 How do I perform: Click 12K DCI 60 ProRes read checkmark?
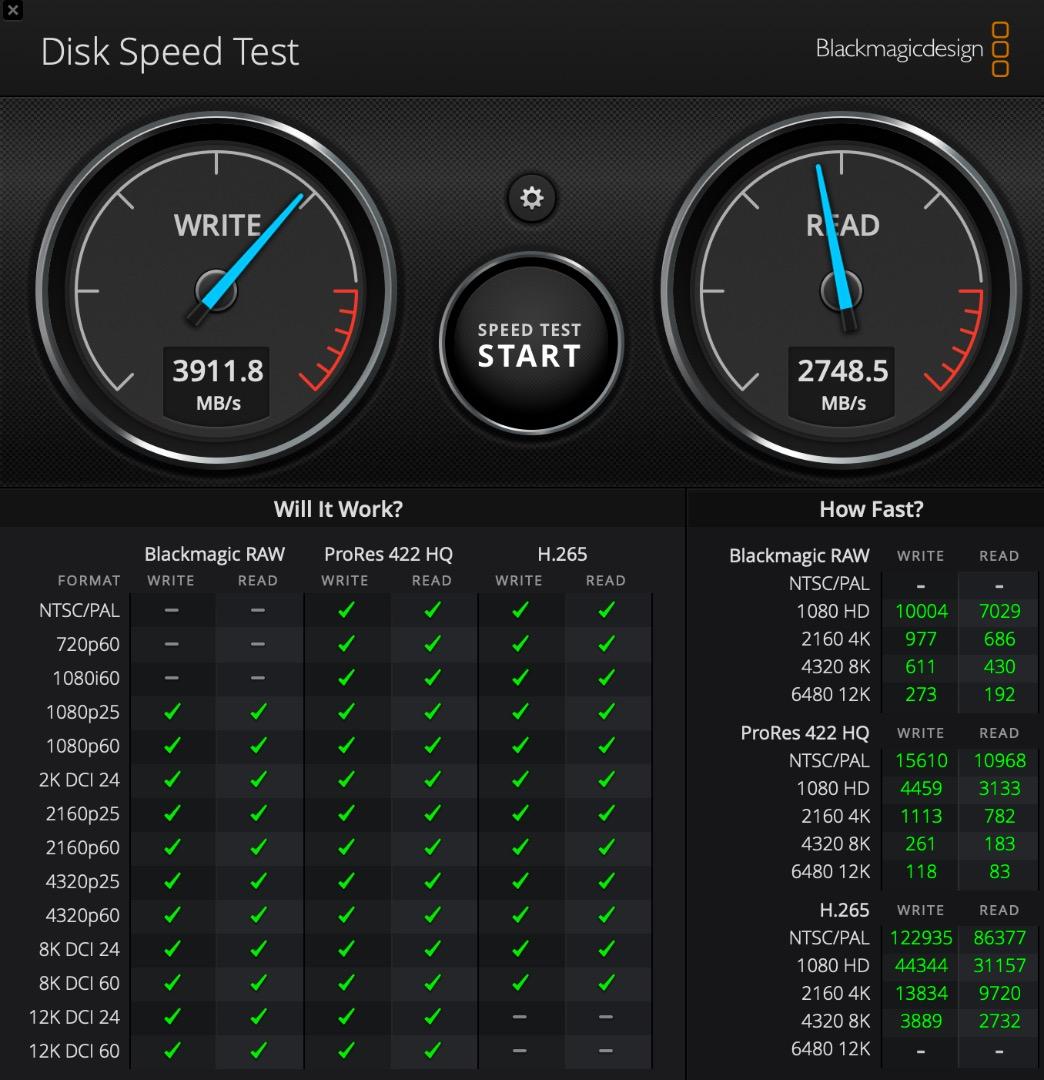[432, 1050]
